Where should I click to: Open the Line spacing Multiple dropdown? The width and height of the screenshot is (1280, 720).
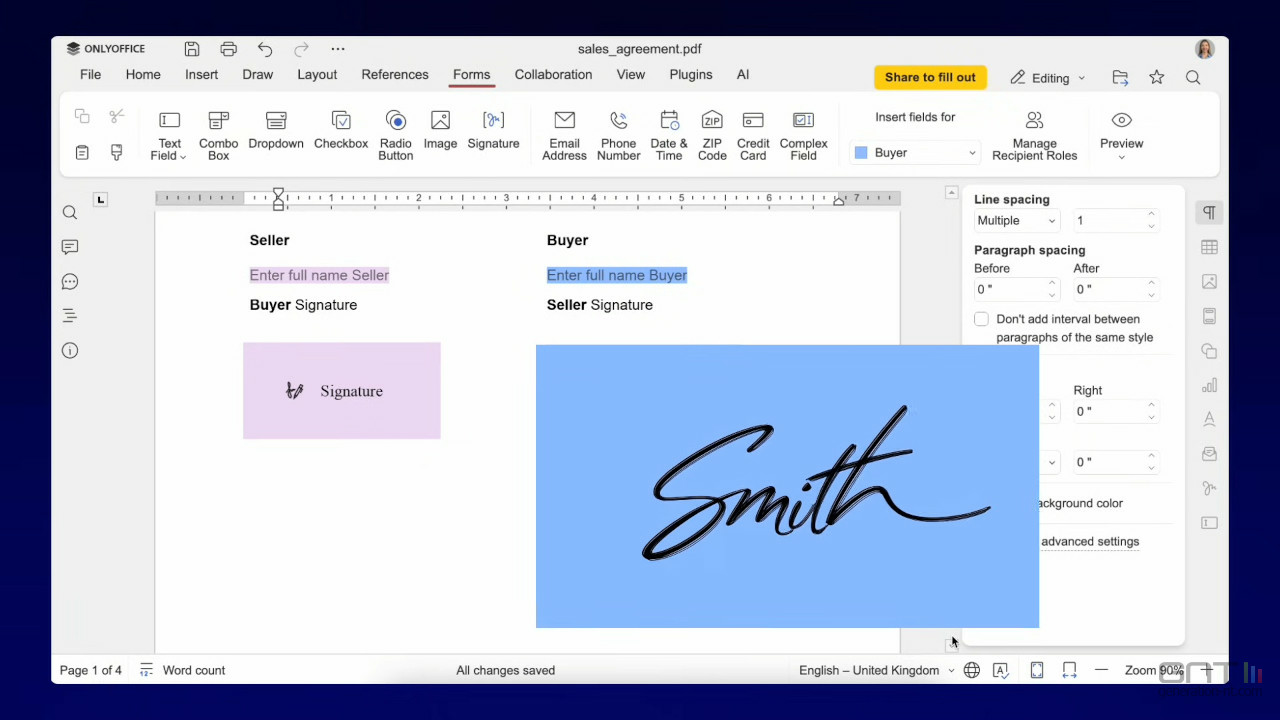click(x=1015, y=221)
